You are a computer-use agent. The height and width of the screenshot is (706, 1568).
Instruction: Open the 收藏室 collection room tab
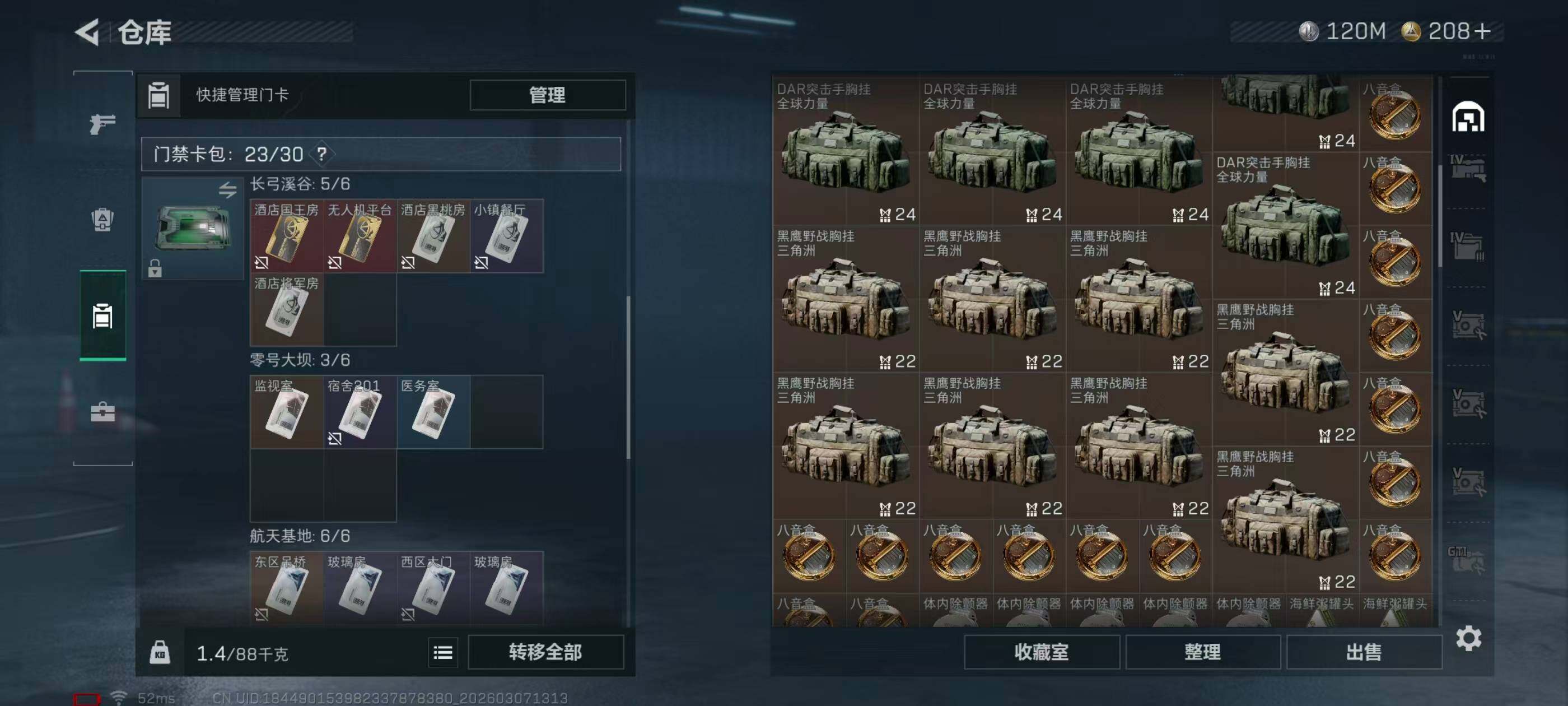pos(1042,652)
